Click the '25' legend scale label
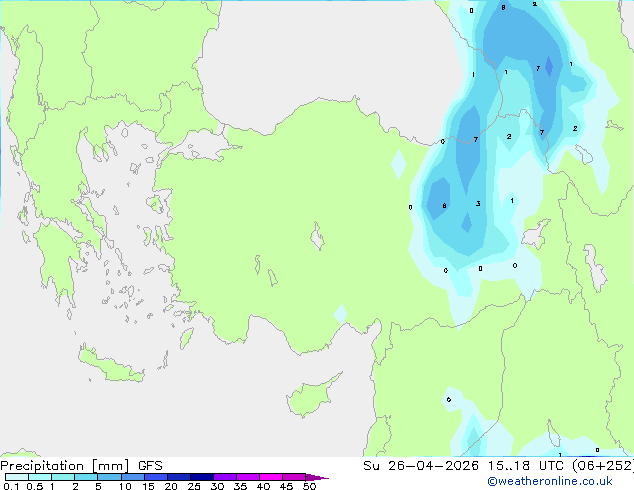Image resolution: width=634 pixels, height=490 pixels. tap(194, 486)
